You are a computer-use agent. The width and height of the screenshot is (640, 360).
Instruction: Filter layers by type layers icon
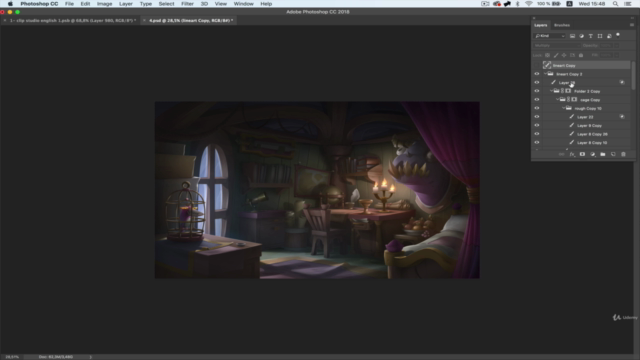[x=591, y=36]
